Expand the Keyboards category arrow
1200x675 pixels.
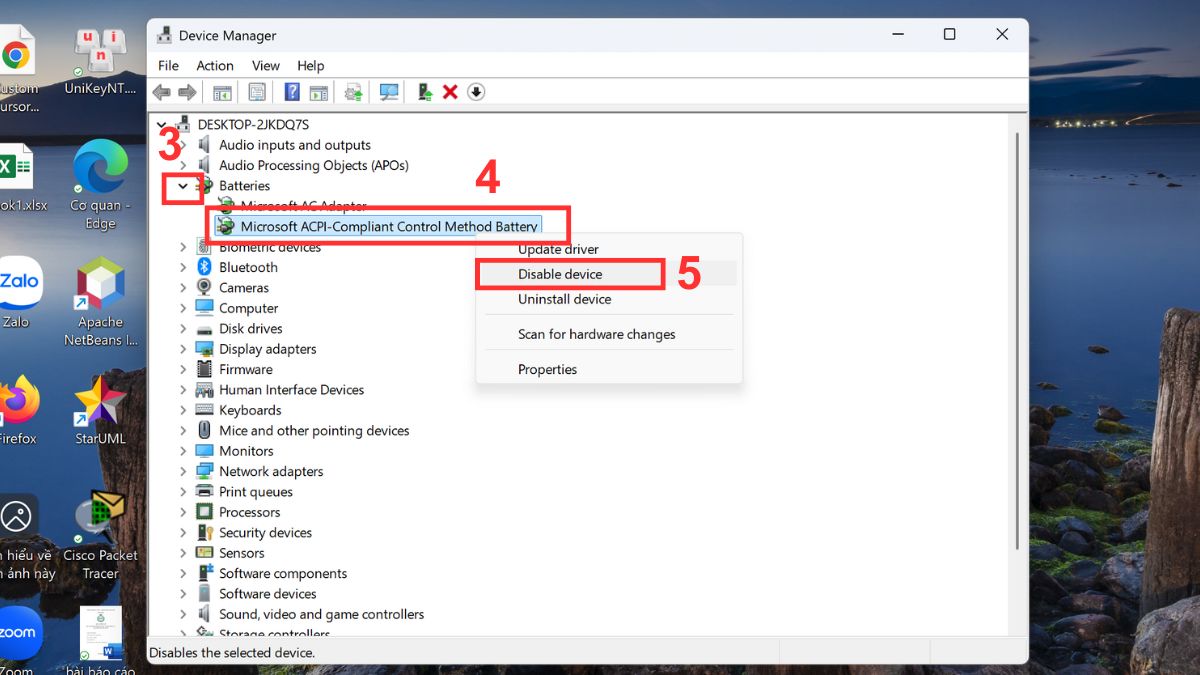coord(183,410)
